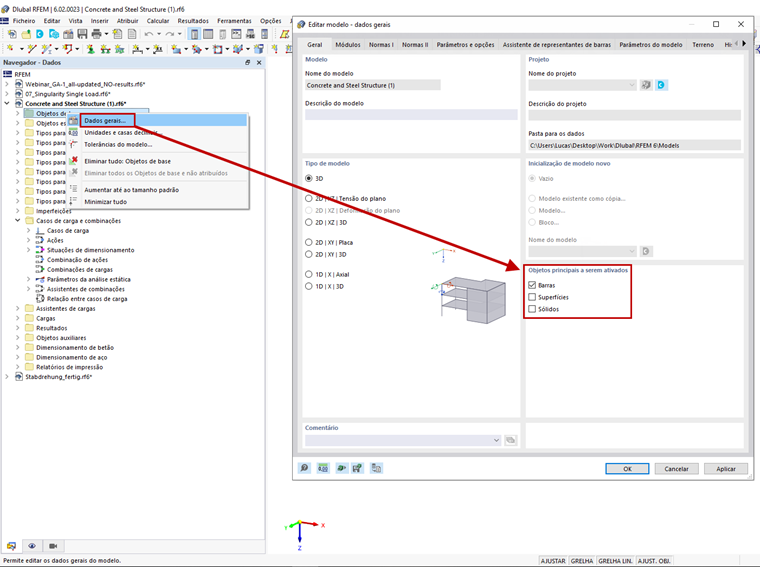Open navigator views (camera) tab icon

pos(53,546)
